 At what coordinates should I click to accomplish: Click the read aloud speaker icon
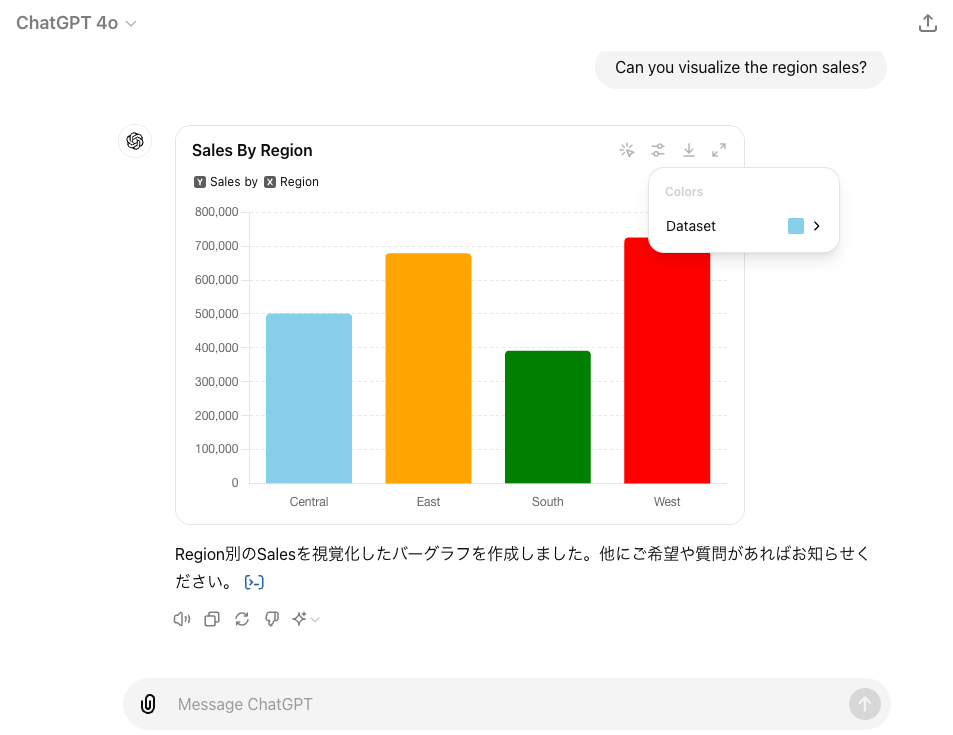pos(181,619)
